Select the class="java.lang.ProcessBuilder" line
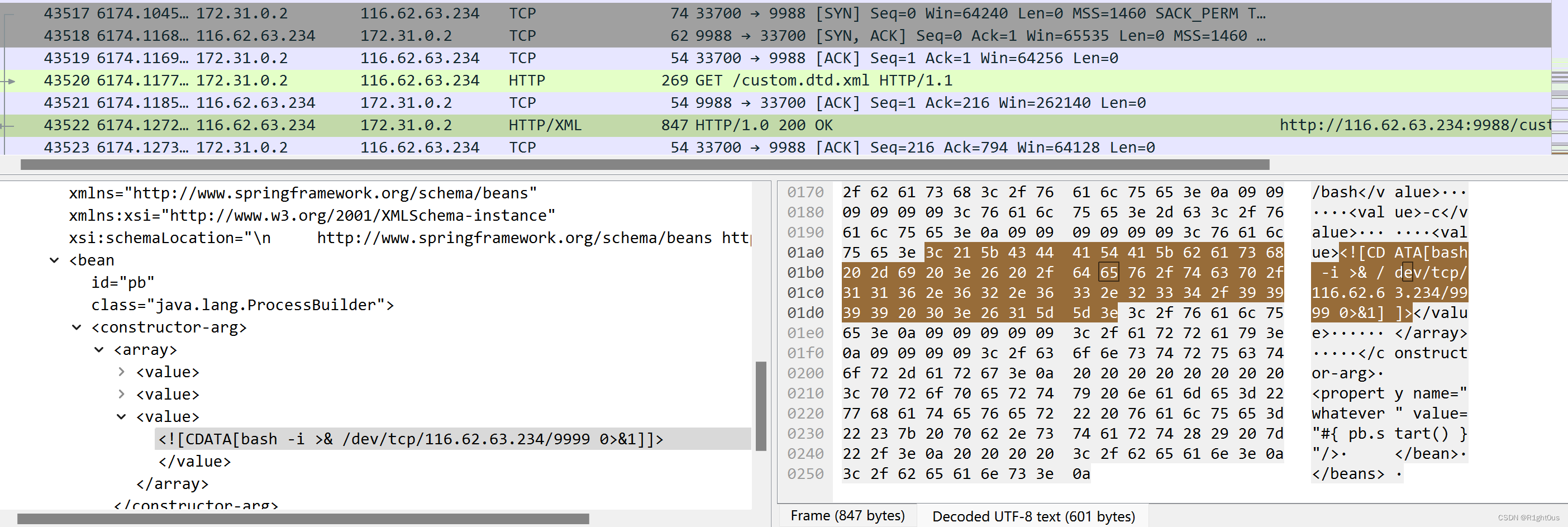 pyautogui.click(x=242, y=305)
